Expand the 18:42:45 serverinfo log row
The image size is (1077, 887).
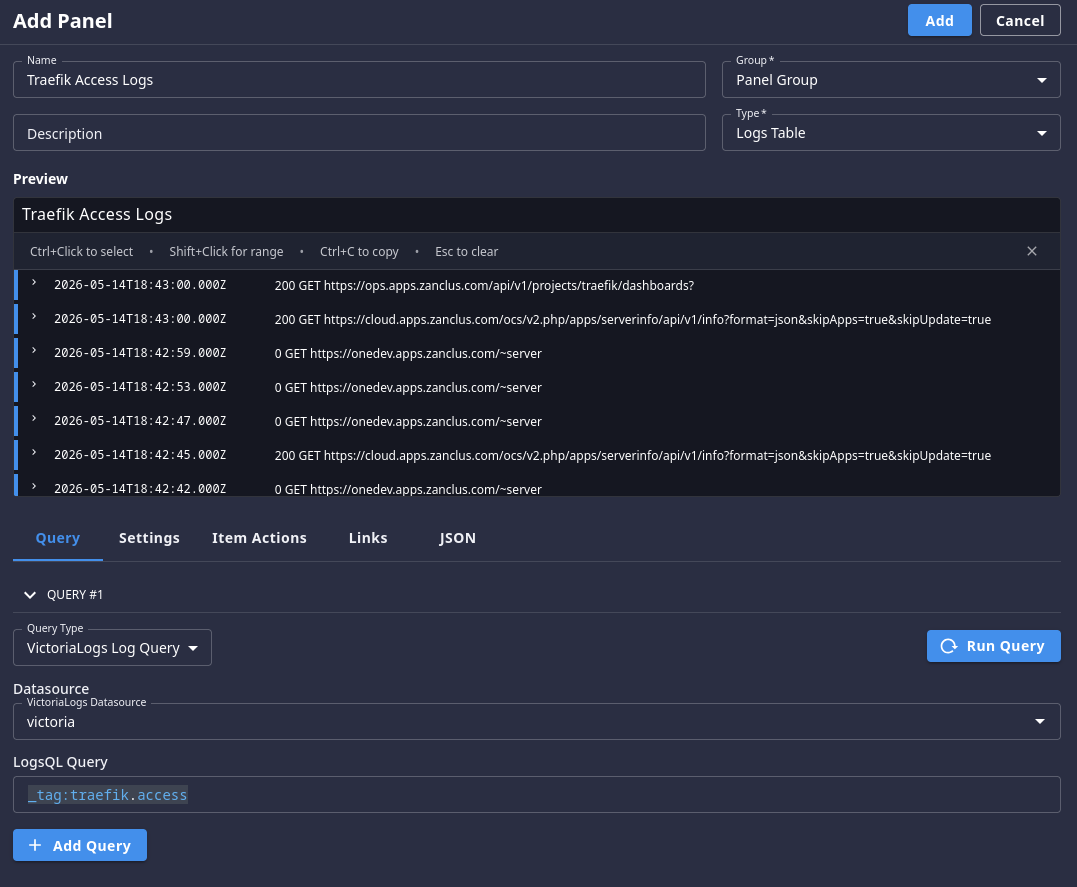(x=34, y=453)
